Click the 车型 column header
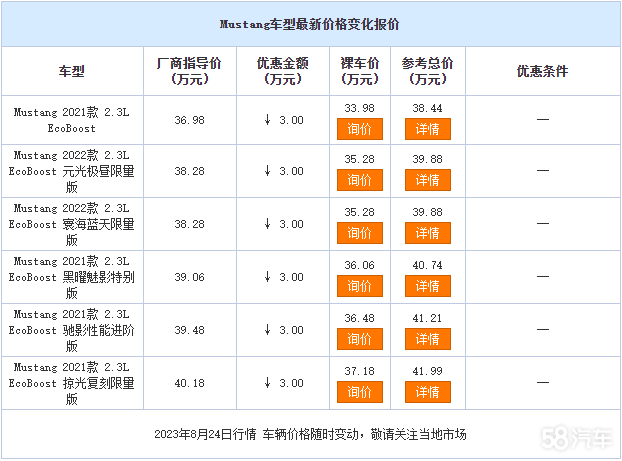This screenshot has height=461, width=622. [x=72, y=71]
